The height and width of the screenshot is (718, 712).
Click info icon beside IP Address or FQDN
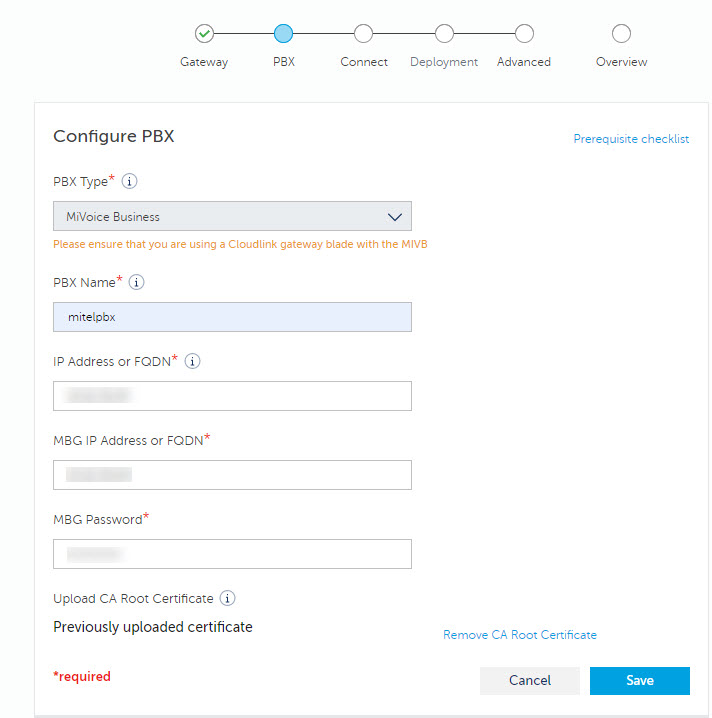pyautogui.click(x=193, y=361)
